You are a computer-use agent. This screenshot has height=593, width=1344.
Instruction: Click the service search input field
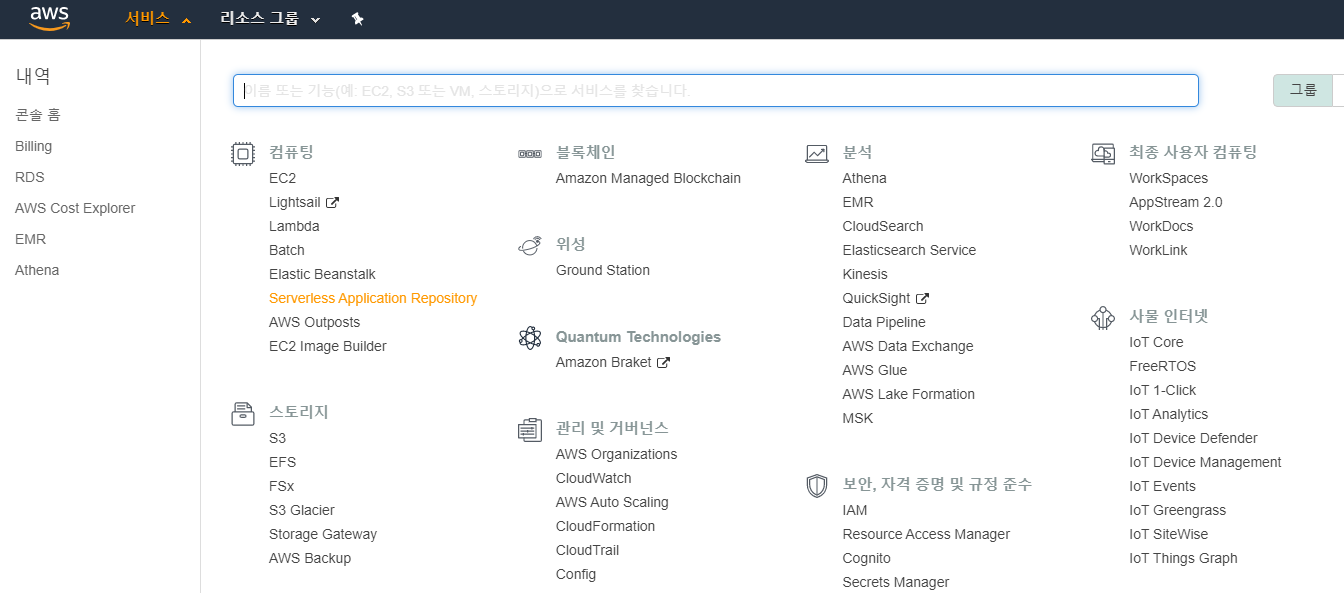click(716, 90)
